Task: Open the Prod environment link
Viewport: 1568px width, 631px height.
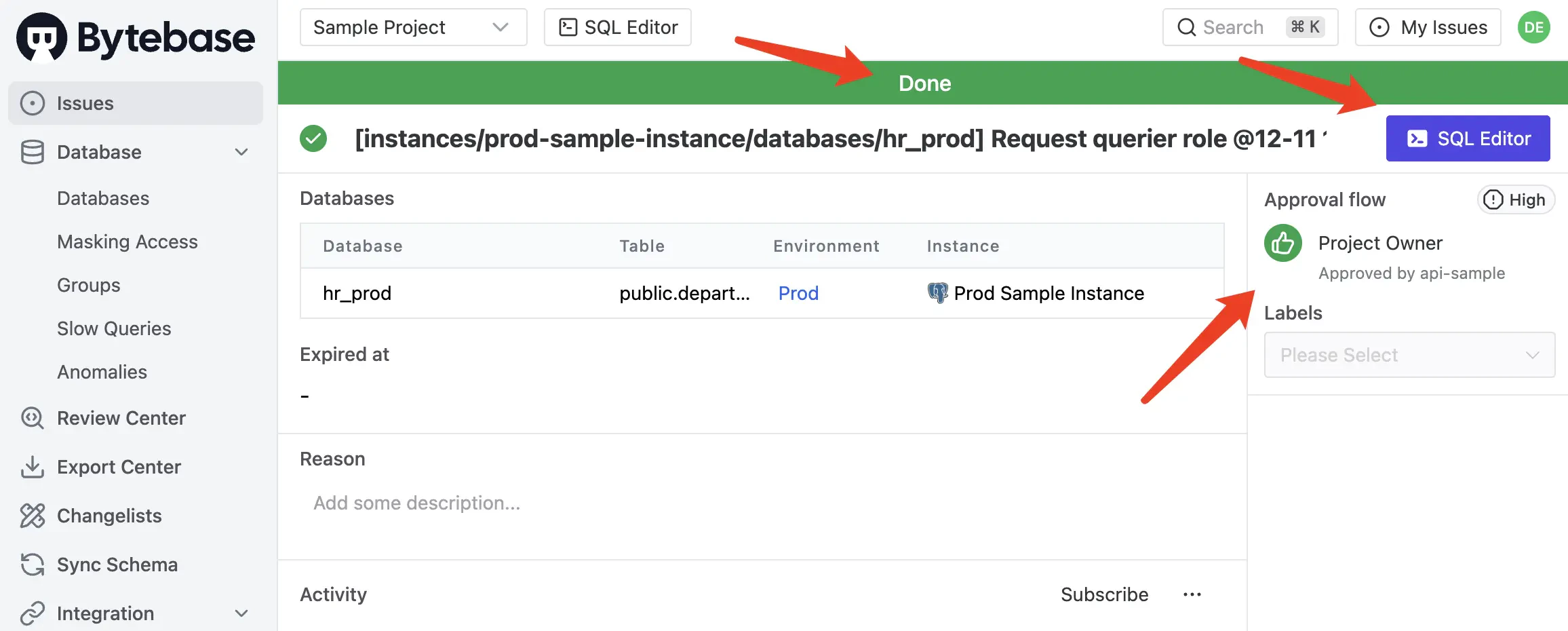Action: click(x=798, y=293)
